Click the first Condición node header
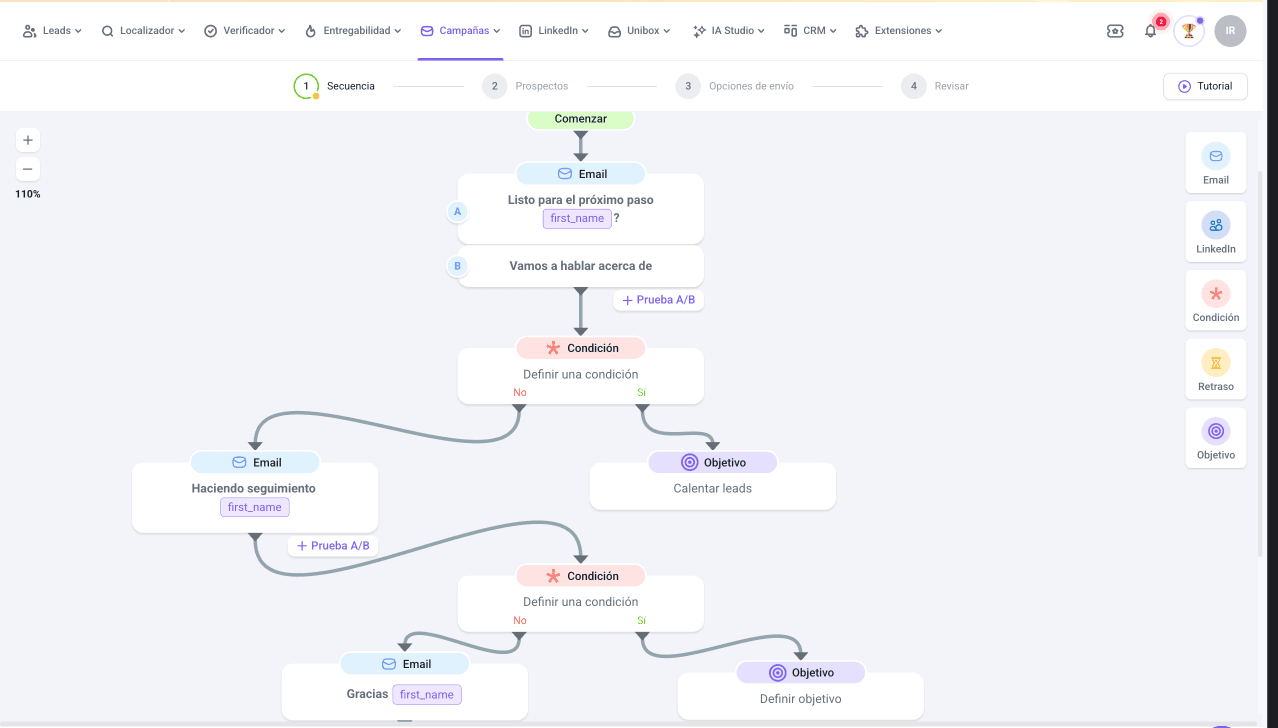This screenshot has height=728, width=1278. pos(581,348)
